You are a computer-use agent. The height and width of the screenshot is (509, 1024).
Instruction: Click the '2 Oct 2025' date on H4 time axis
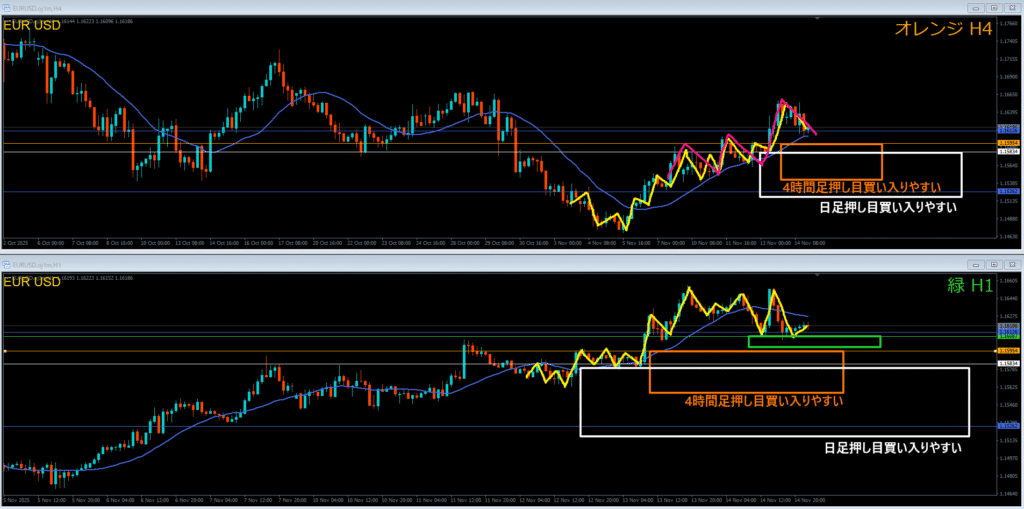click(14, 242)
